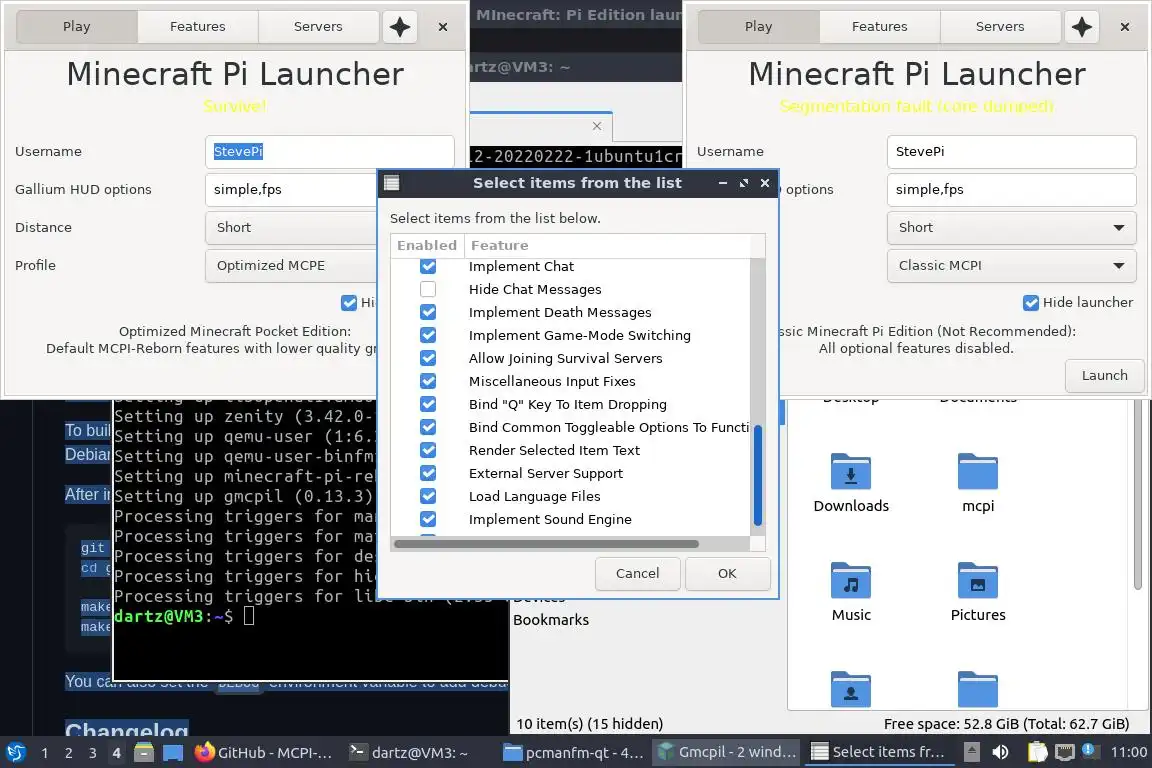The height and width of the screenshot is (768, 1152).
Task: Click simple,fps field in right launcher
Action: 1012,190
